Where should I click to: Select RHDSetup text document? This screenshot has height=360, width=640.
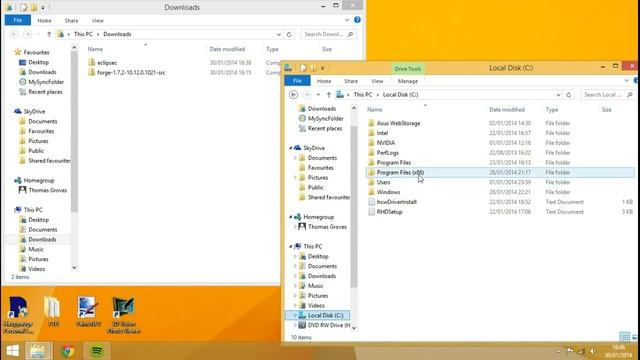click(389, 212)
